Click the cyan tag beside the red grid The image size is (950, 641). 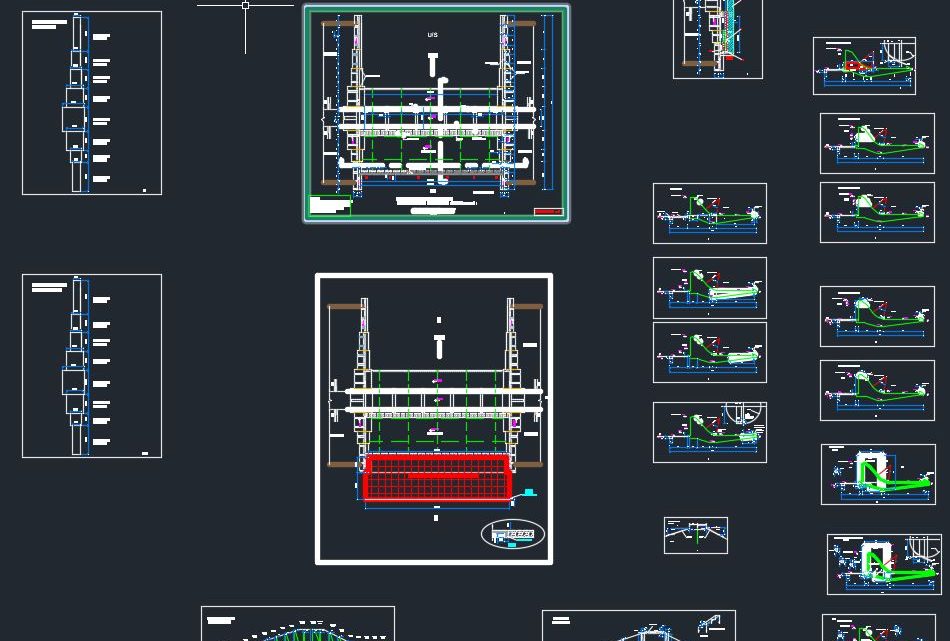tap(530, 492)
